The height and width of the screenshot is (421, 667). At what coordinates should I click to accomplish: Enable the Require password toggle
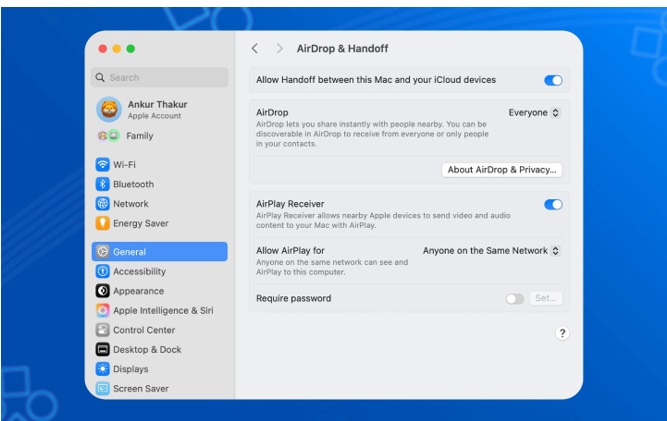click(x=514, y=298)
